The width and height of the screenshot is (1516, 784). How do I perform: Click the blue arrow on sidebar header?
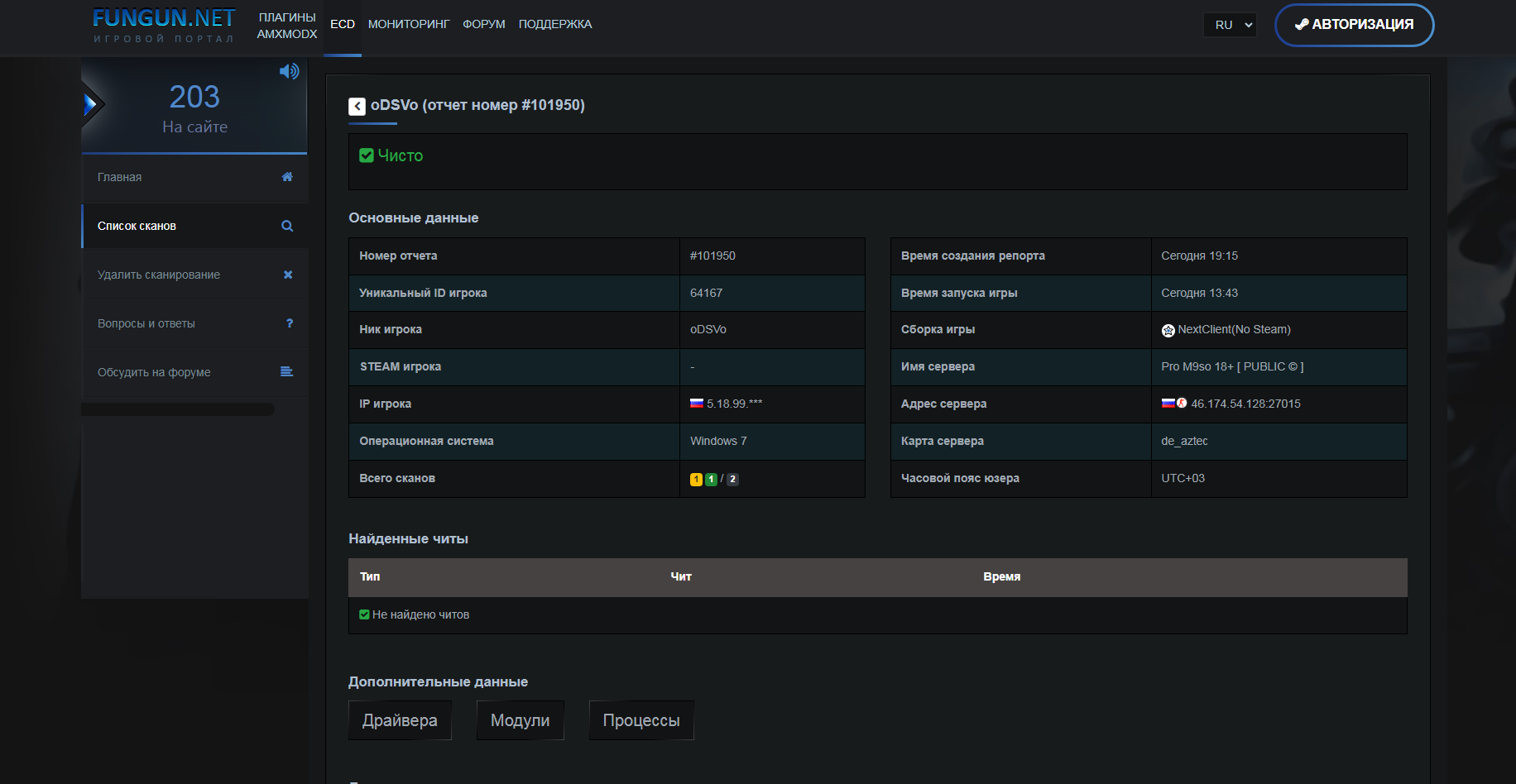91,104
